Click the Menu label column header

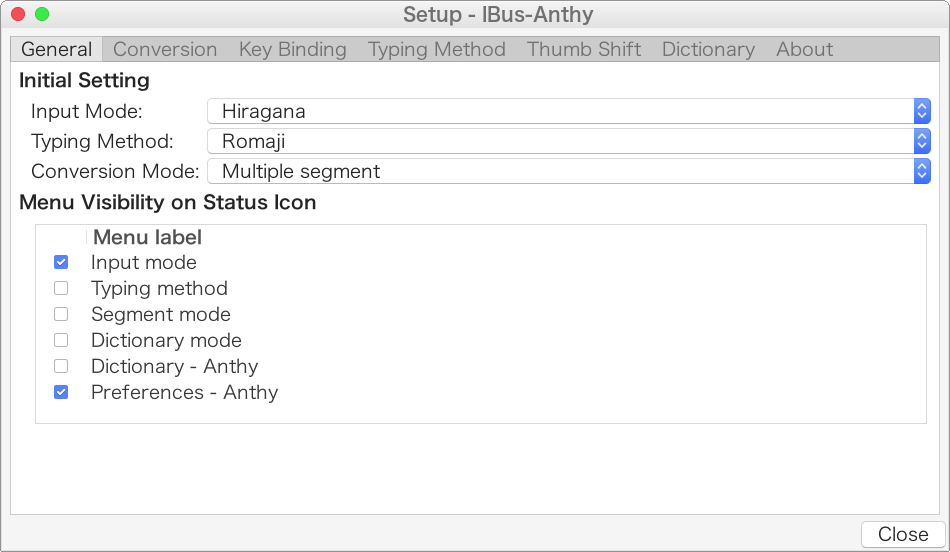pos(147,237)
